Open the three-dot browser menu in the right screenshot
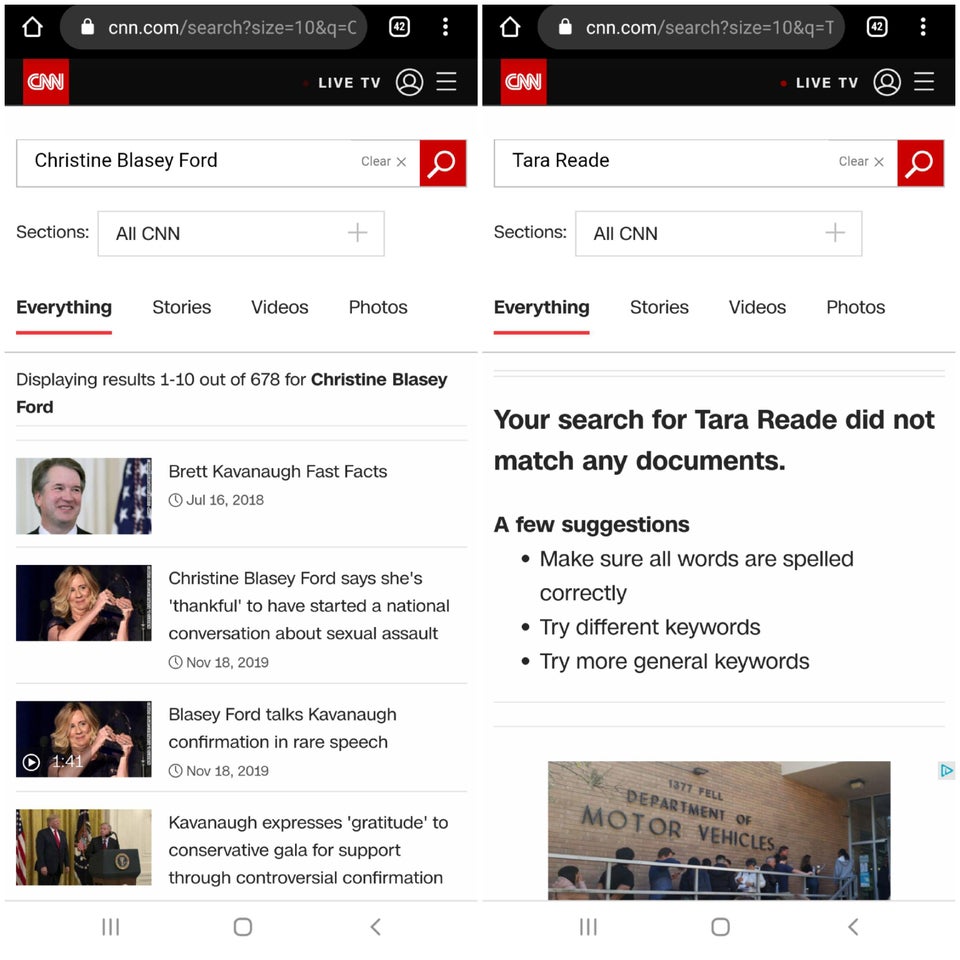The width and height of the screenshot is (960, 960). point(923,26)
